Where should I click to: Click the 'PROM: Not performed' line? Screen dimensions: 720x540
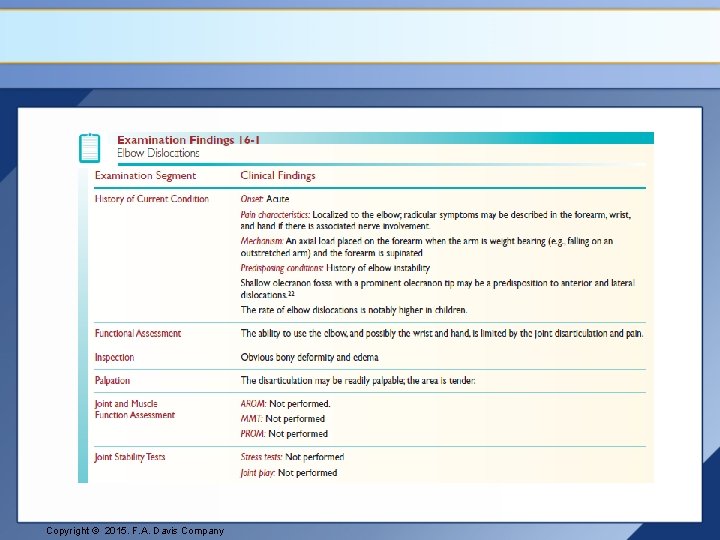tap(284, 434)
